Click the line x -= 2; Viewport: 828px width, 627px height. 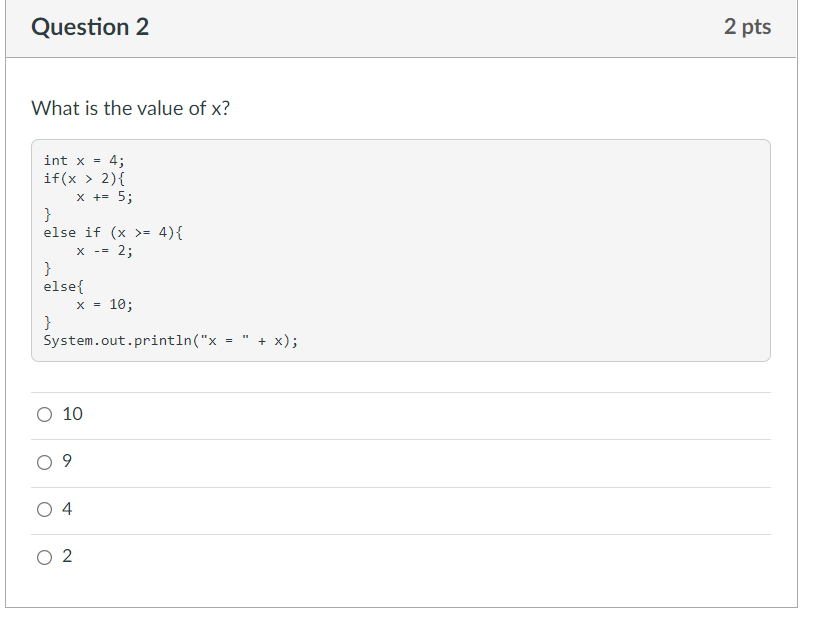(x=95, y=250)
